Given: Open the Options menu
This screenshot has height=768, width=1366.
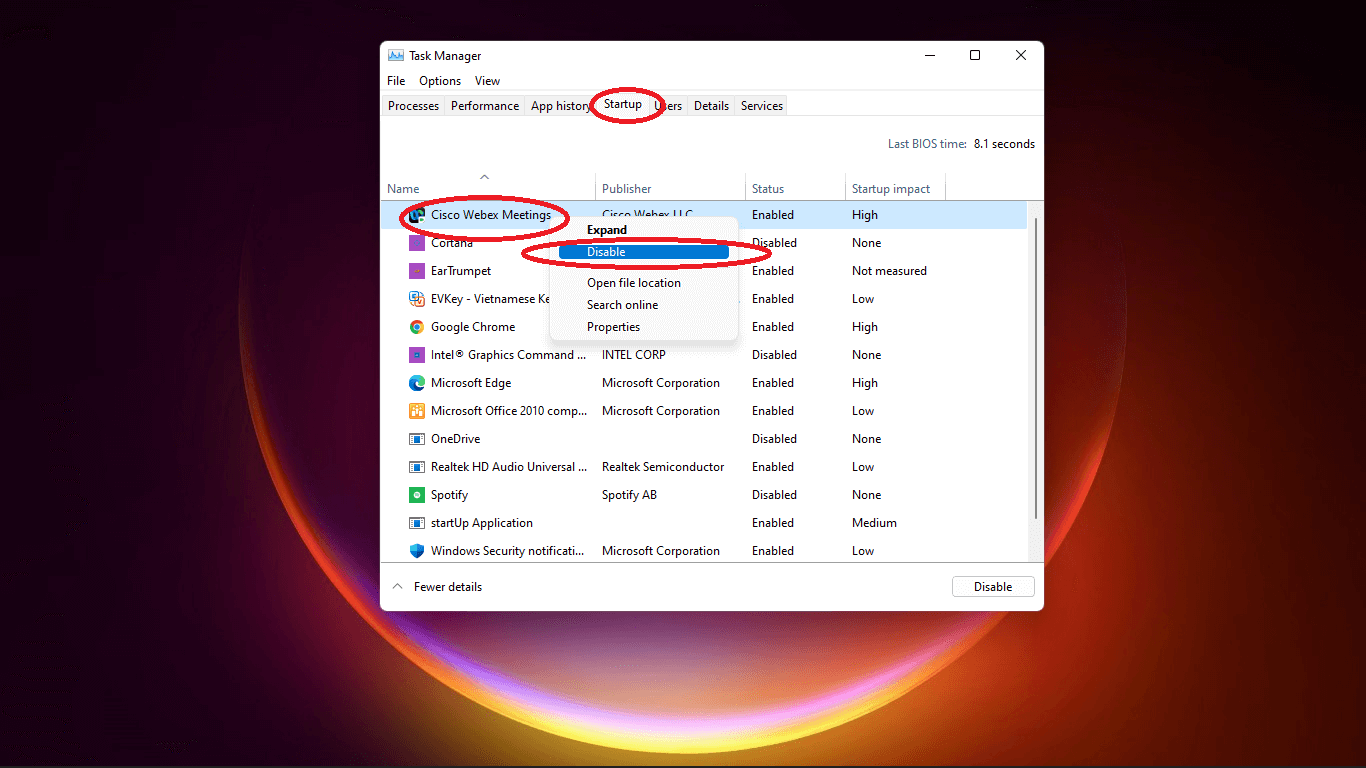Looking at the screenshot, I should click(x=440, y=81).
